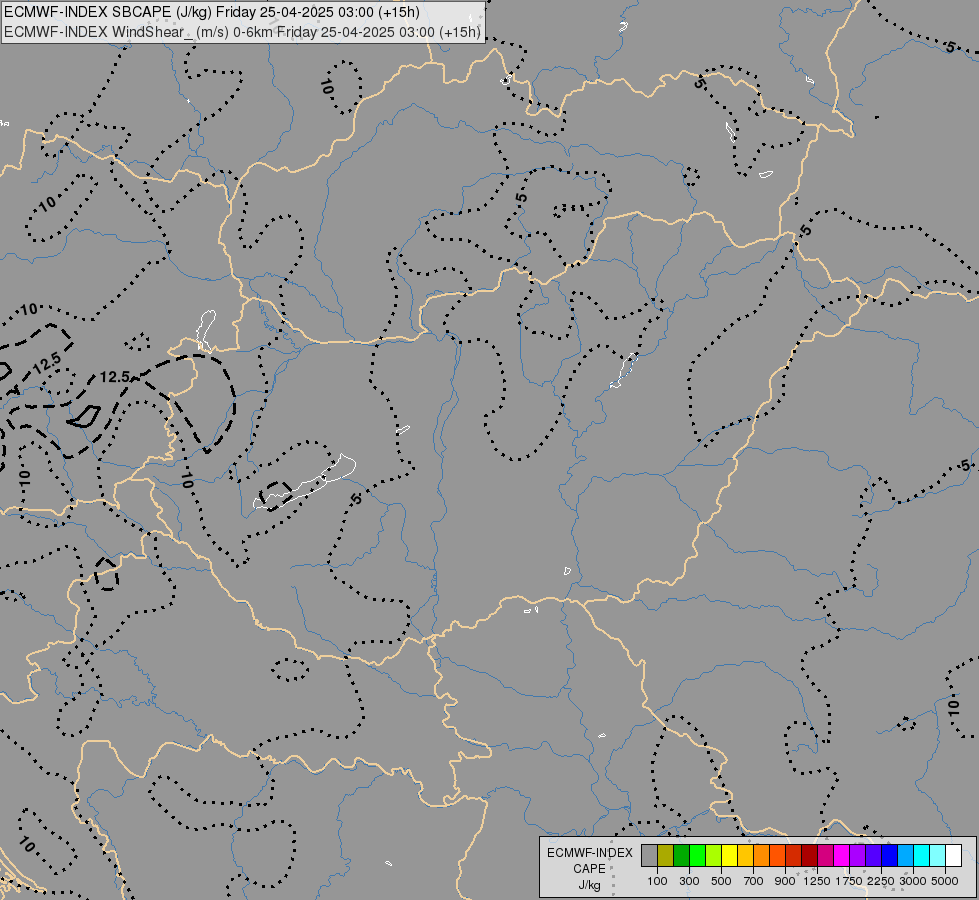Click the legend value 2250

pos(881,881)
